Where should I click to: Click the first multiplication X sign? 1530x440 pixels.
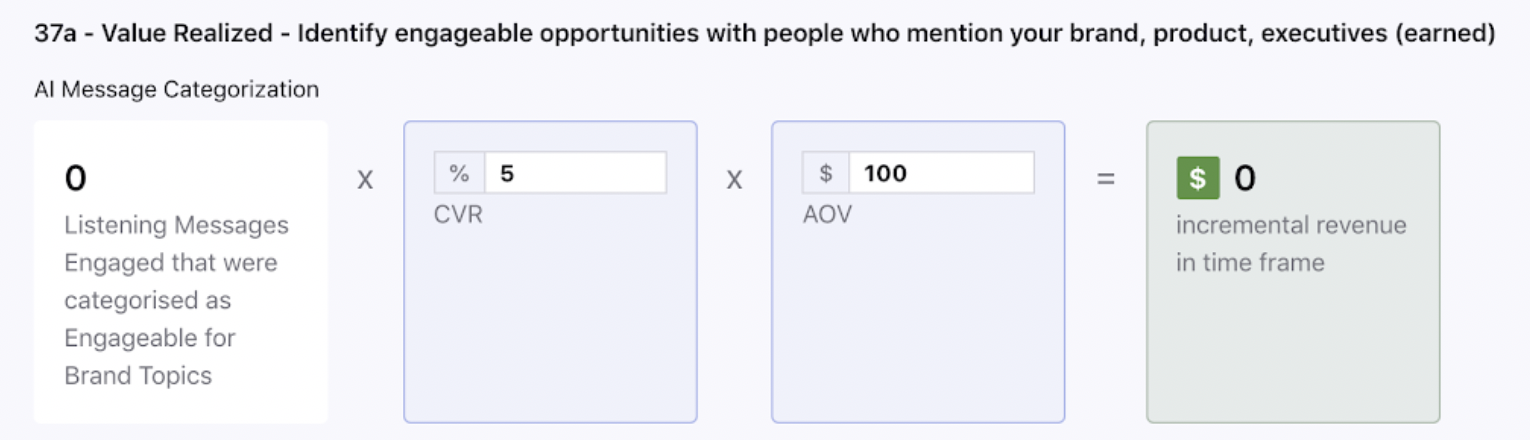pyautogui.click(x=366, y=180)
